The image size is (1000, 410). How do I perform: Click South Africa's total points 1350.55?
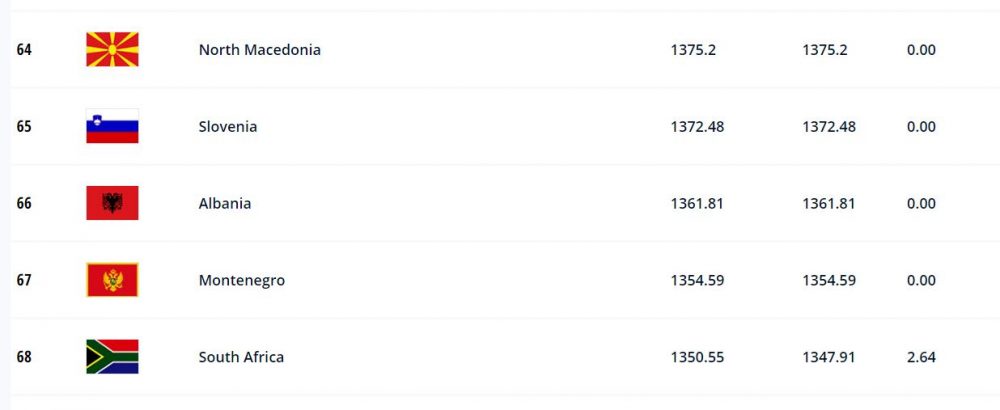pos(697,357)
